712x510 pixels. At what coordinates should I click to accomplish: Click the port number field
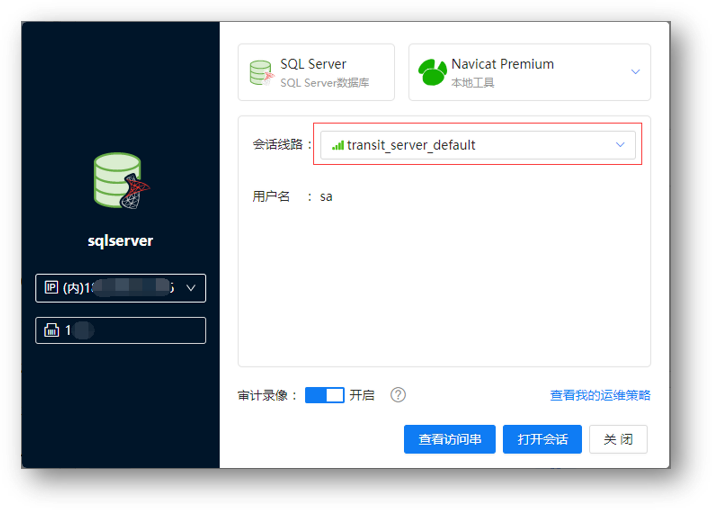[x=120, y=330]
